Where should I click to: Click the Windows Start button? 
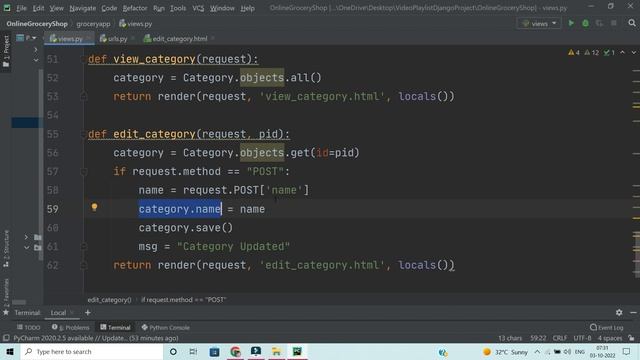tap(10, 351)
